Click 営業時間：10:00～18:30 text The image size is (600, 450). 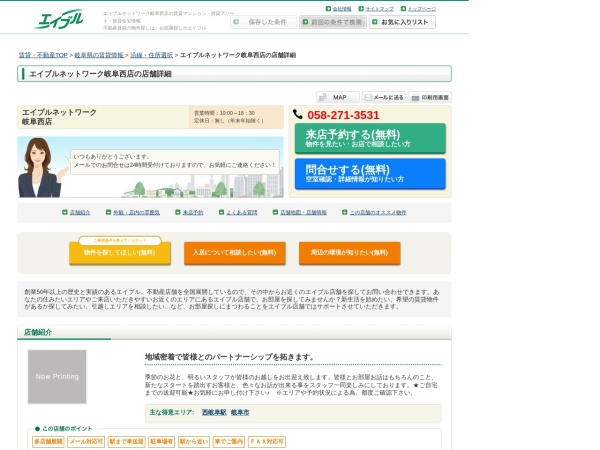coord(224,113)
